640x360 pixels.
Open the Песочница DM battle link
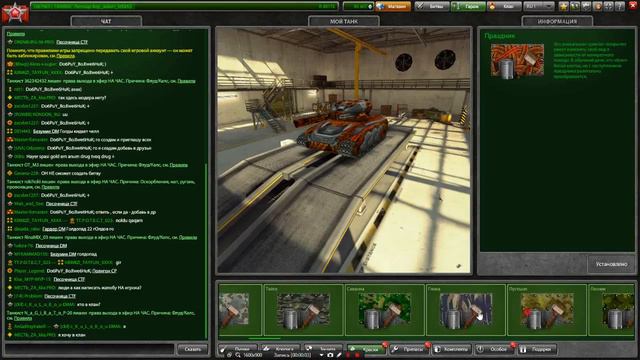[51, 246]
